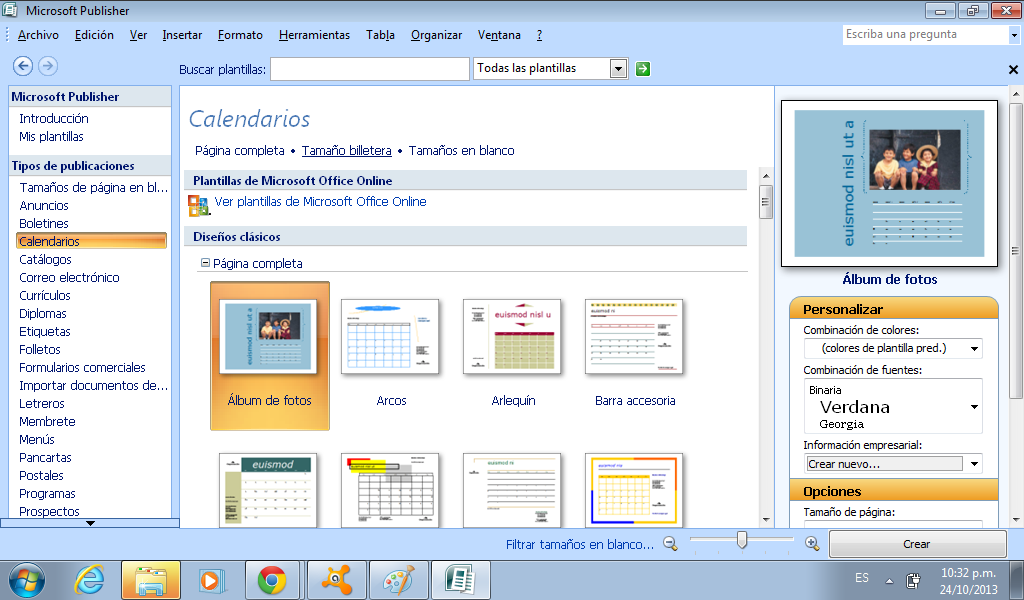The image size is (1024, 600).
Task: Open the ? help menu
Action: (539, 35)
